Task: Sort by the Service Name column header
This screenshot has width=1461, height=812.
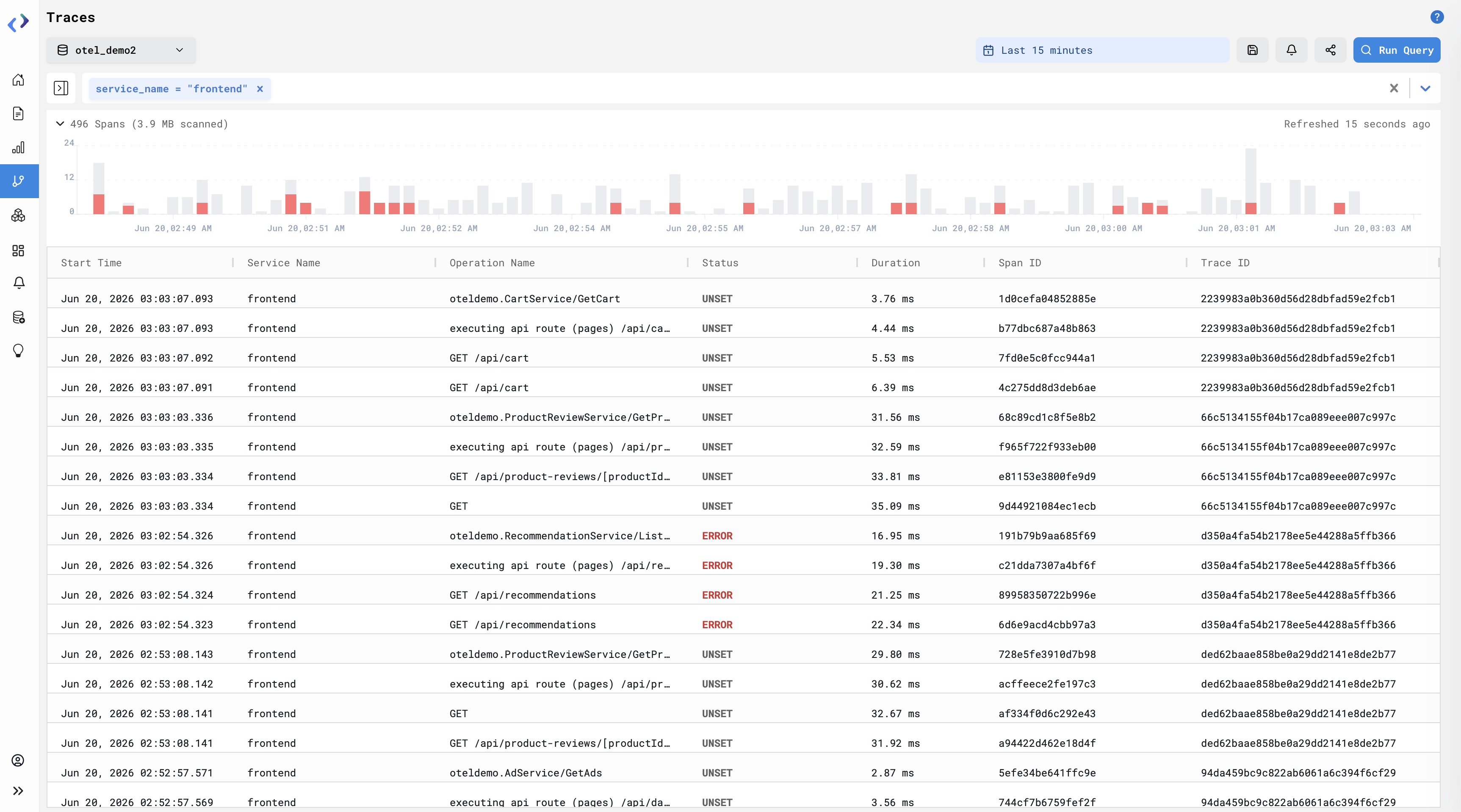Action: [x=284, y=262]
